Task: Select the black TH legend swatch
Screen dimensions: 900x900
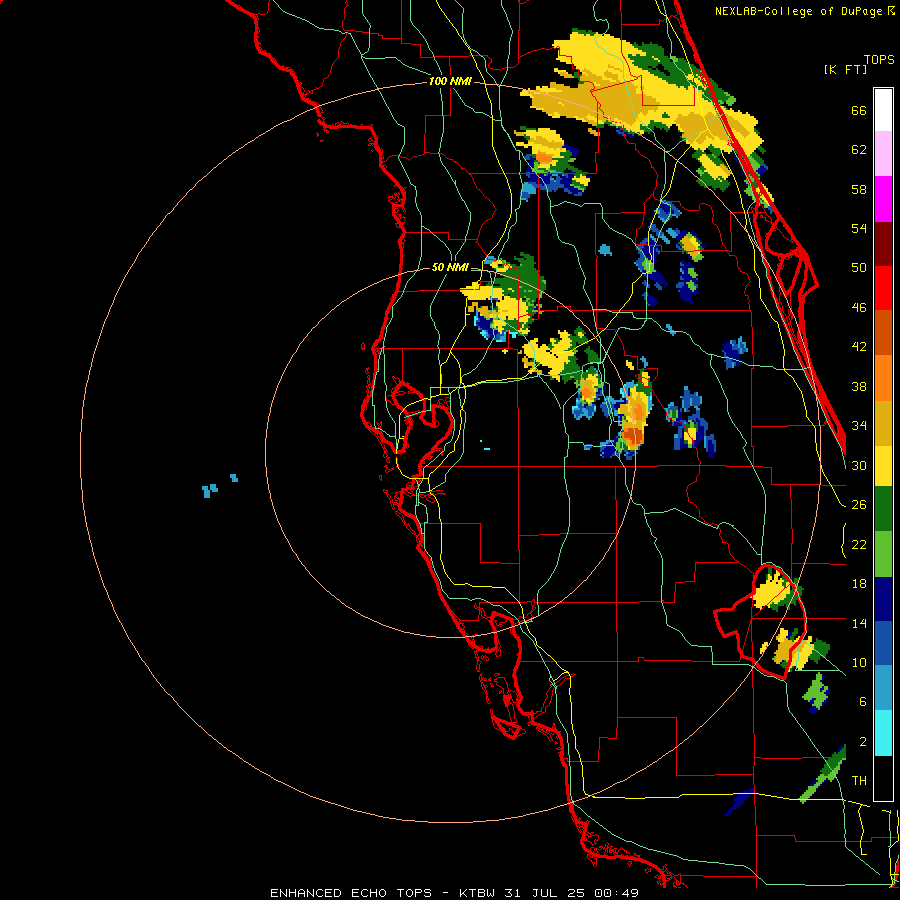Action: (x=883, y=778)
